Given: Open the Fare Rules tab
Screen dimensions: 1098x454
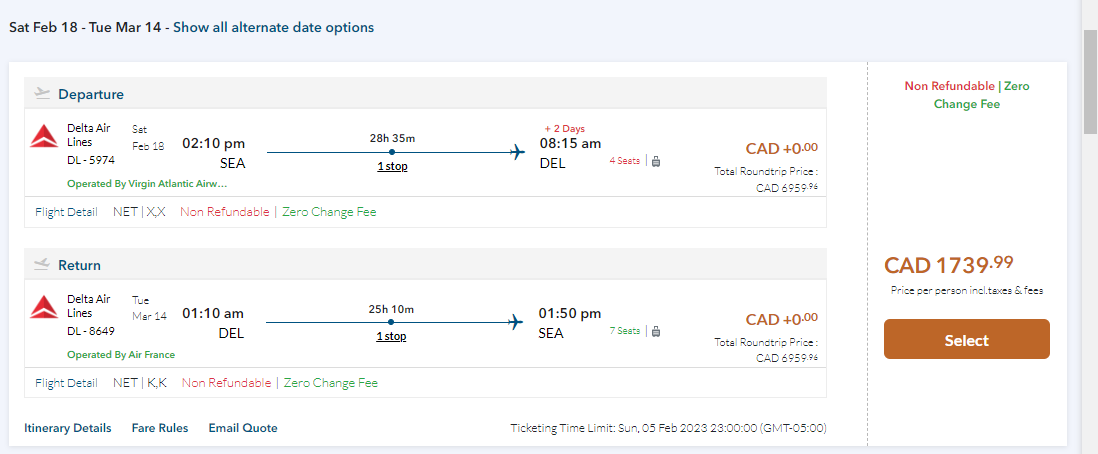Looking at the screenshot, I should pyautogui.click(x=160, y=428).
